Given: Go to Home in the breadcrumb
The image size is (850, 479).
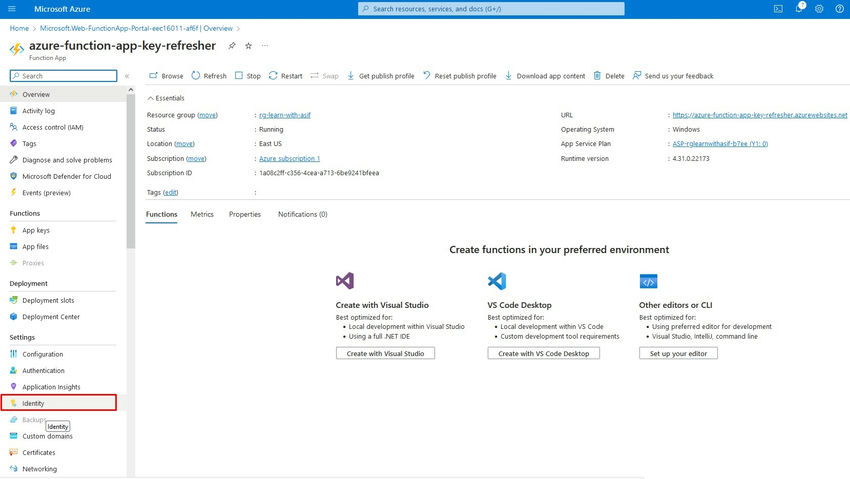Looking at the screenshot, I should (x=19, y=28).
